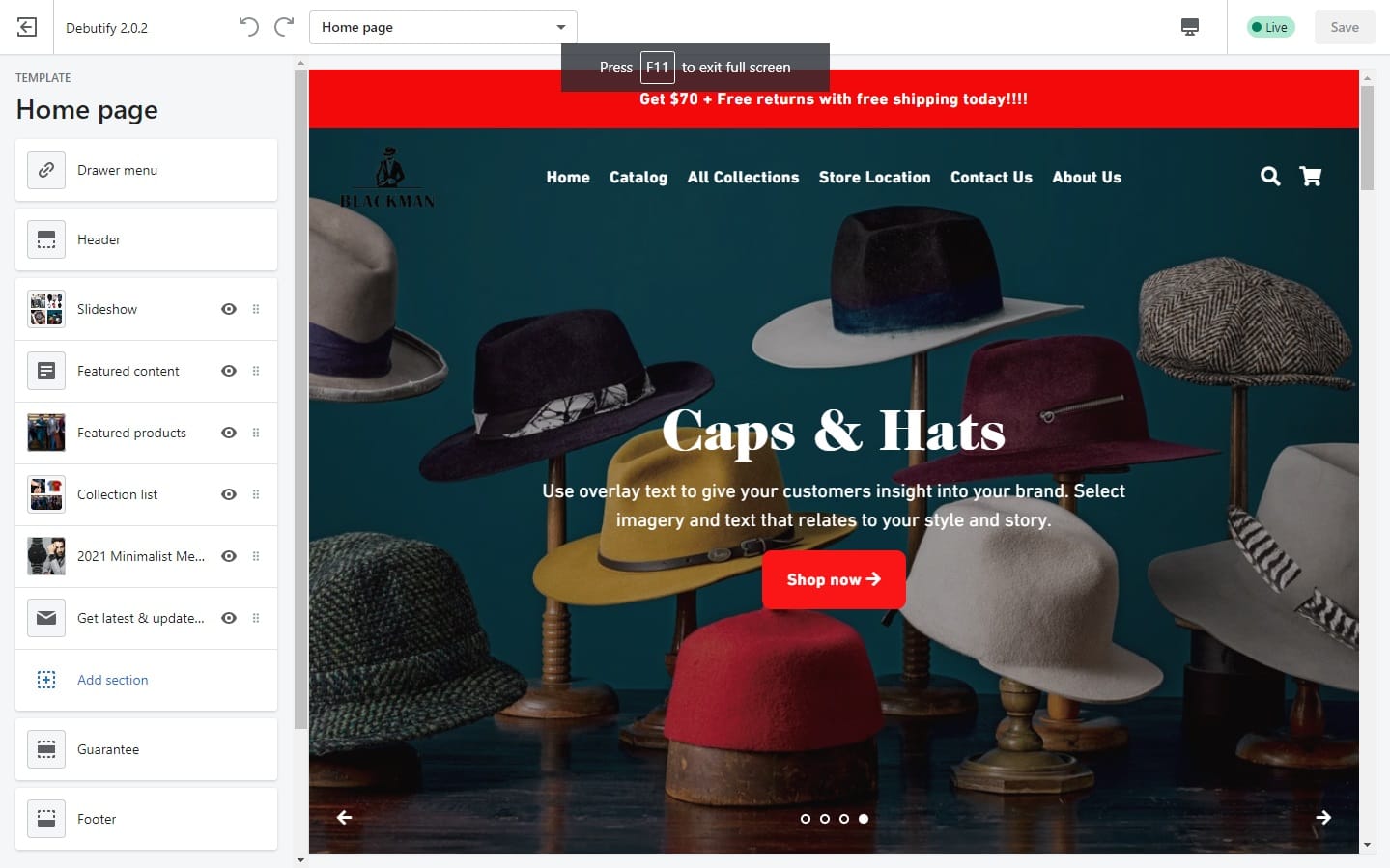
Task: Hide the Collection list section
Action: [x=229, y=494]
